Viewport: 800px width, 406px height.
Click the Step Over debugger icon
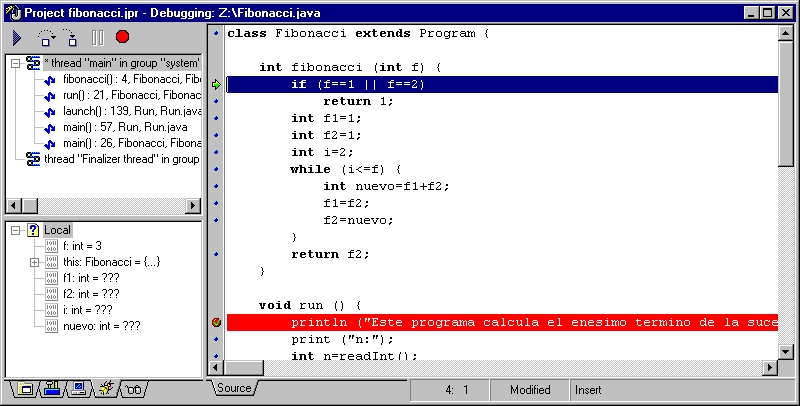tap(45, 38)
